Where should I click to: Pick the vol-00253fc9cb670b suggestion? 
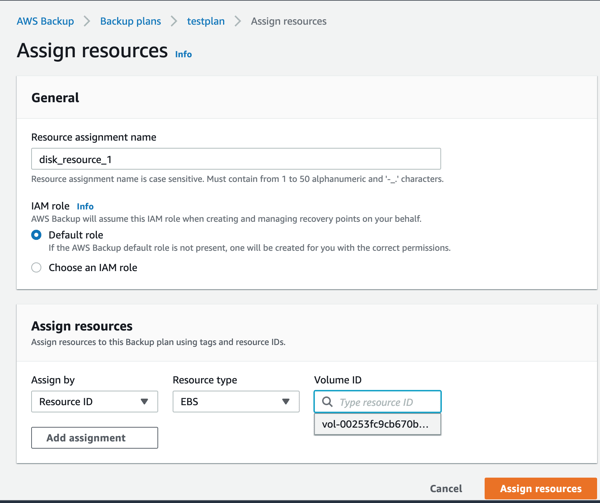click(x=376, y=425)
